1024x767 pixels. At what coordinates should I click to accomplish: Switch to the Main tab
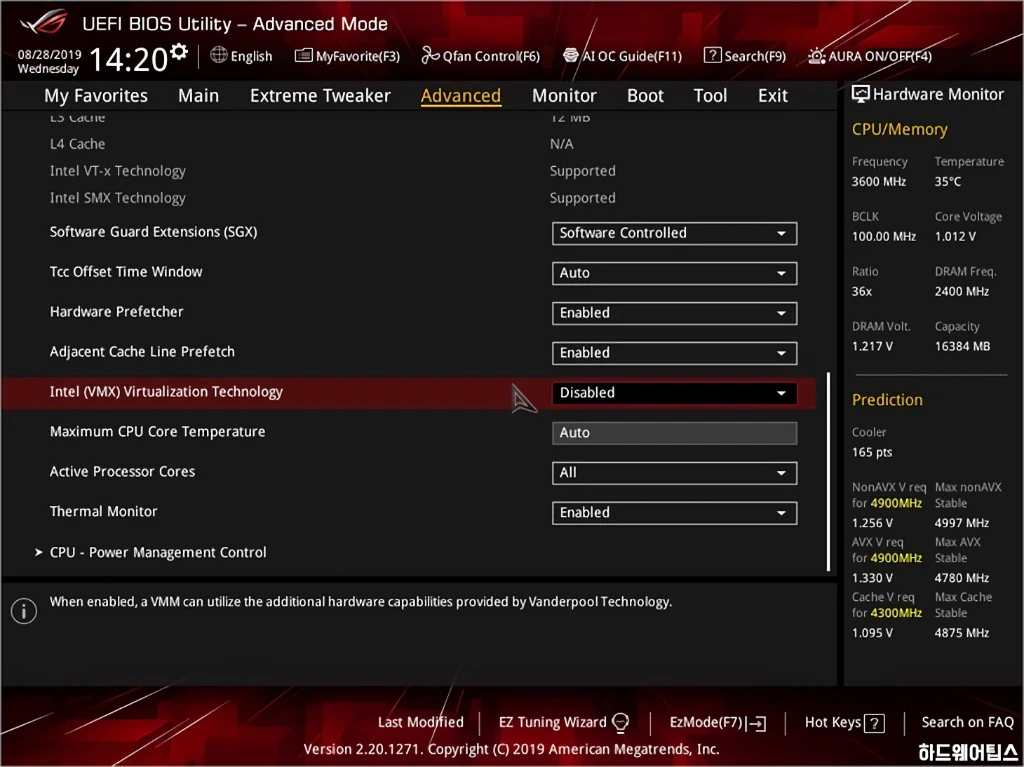tap(199, 95)
